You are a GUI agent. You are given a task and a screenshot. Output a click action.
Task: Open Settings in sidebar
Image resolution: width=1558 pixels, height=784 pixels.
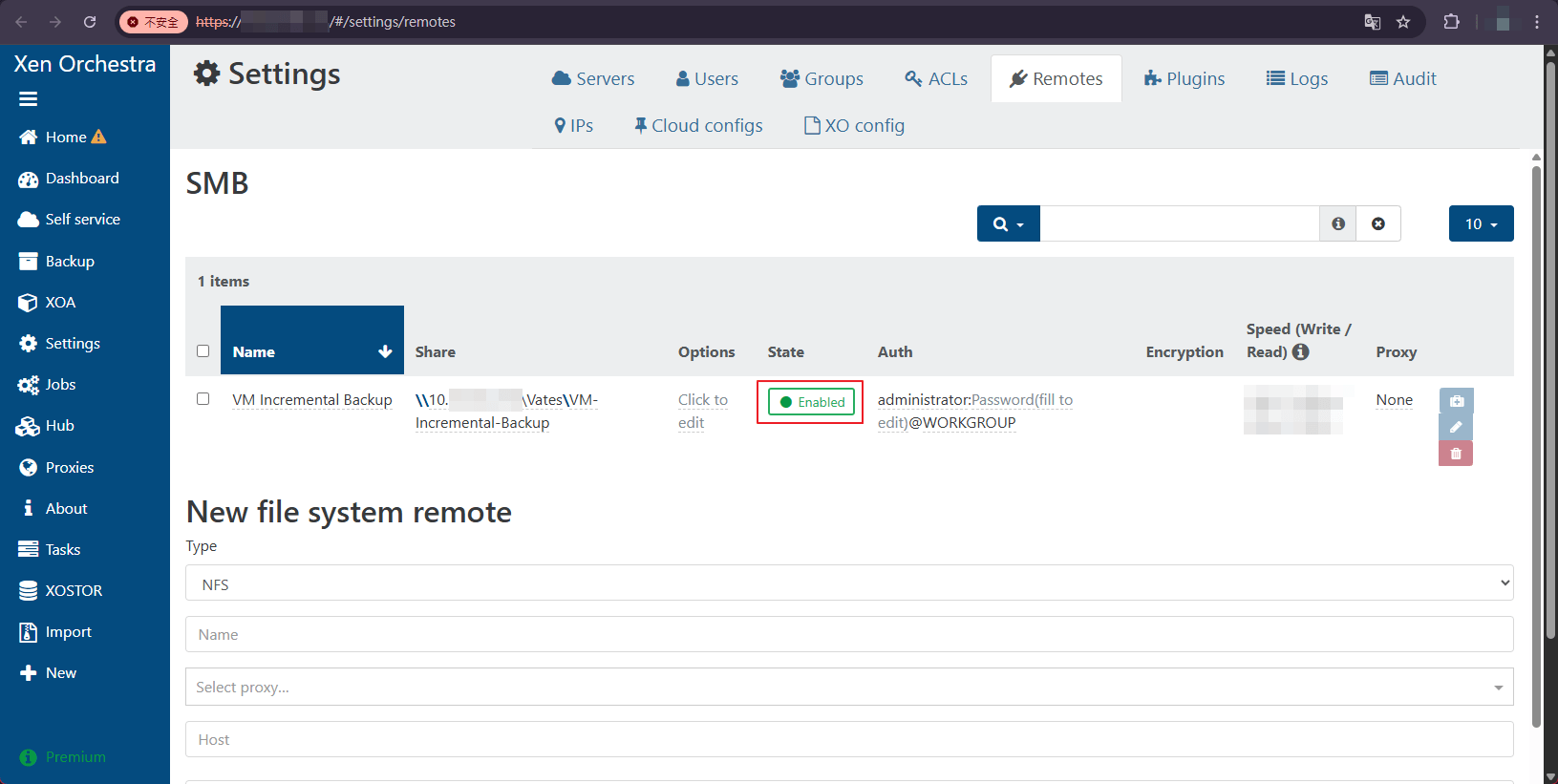coord(59,344)
